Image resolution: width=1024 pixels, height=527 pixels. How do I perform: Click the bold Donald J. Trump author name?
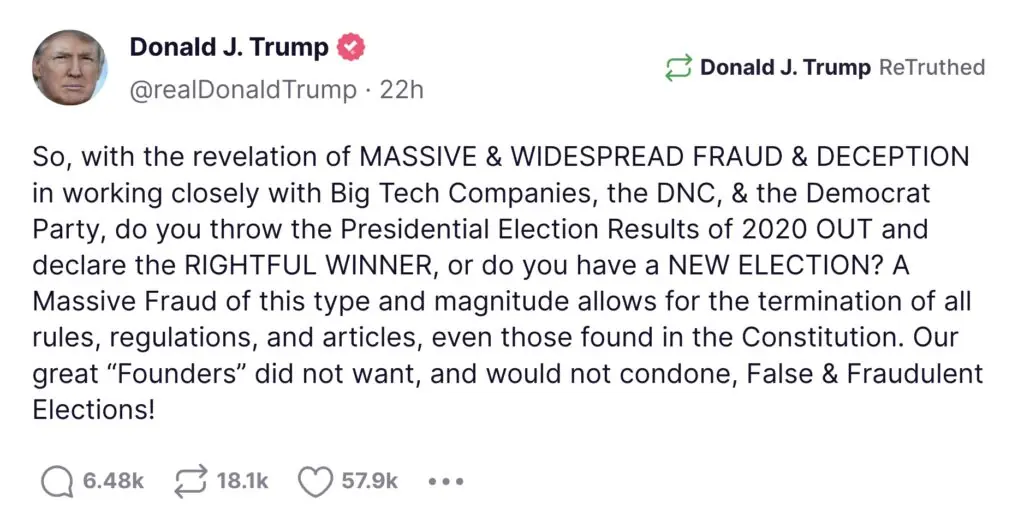click(x=229, y=47)
